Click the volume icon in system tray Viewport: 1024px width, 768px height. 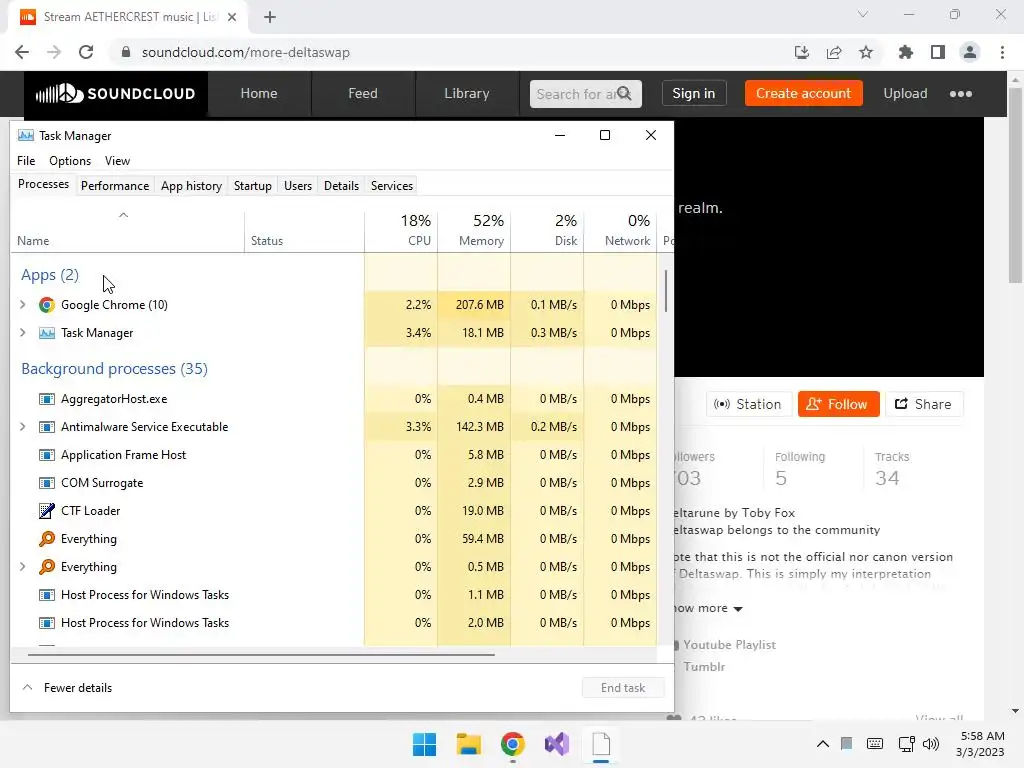(x=931, y=744)
